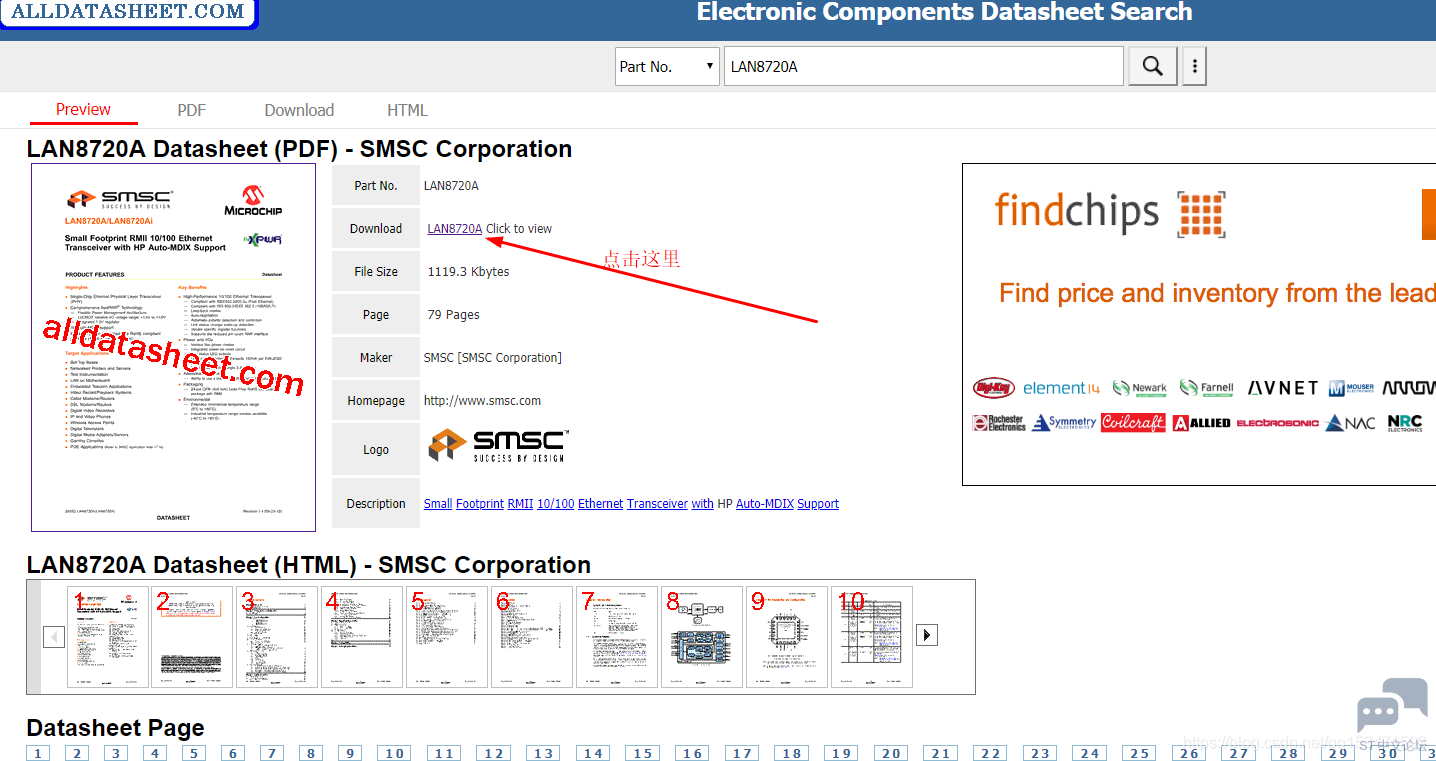The width and height of the screenshot is (1436, 761).
Task: Click the SMSC logo in the Logo row
Action: click(x=498, y=445)
